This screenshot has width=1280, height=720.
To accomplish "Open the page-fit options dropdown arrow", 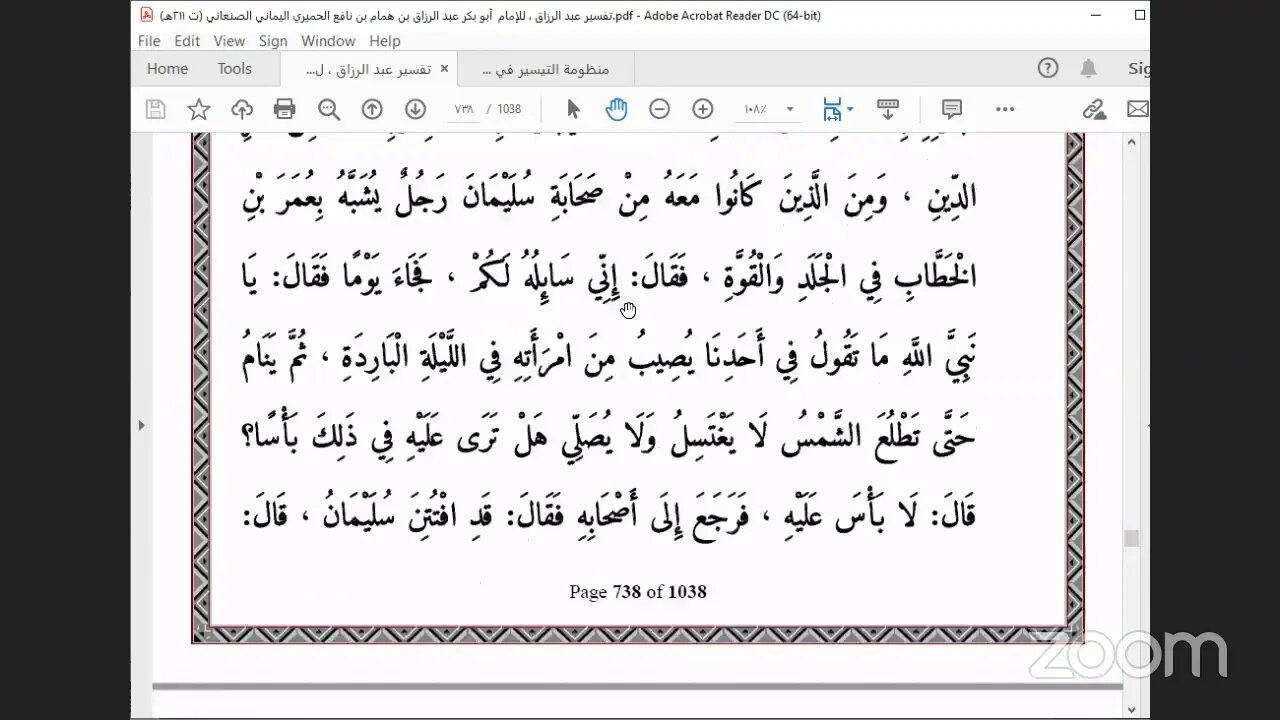I will coord(850,109).
